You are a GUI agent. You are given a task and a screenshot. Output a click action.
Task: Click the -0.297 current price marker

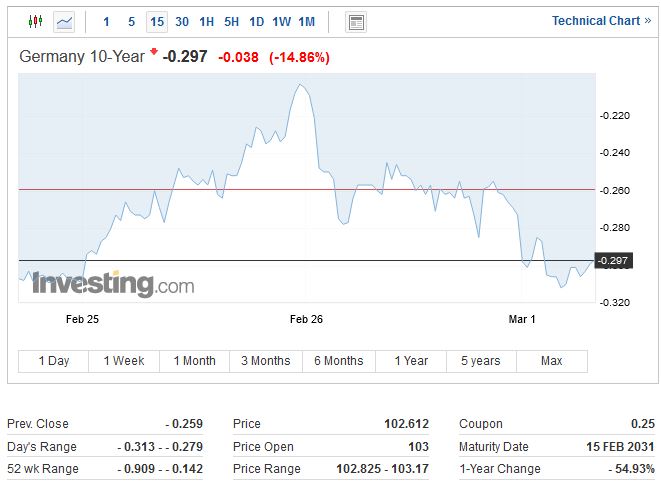point(613,261)
